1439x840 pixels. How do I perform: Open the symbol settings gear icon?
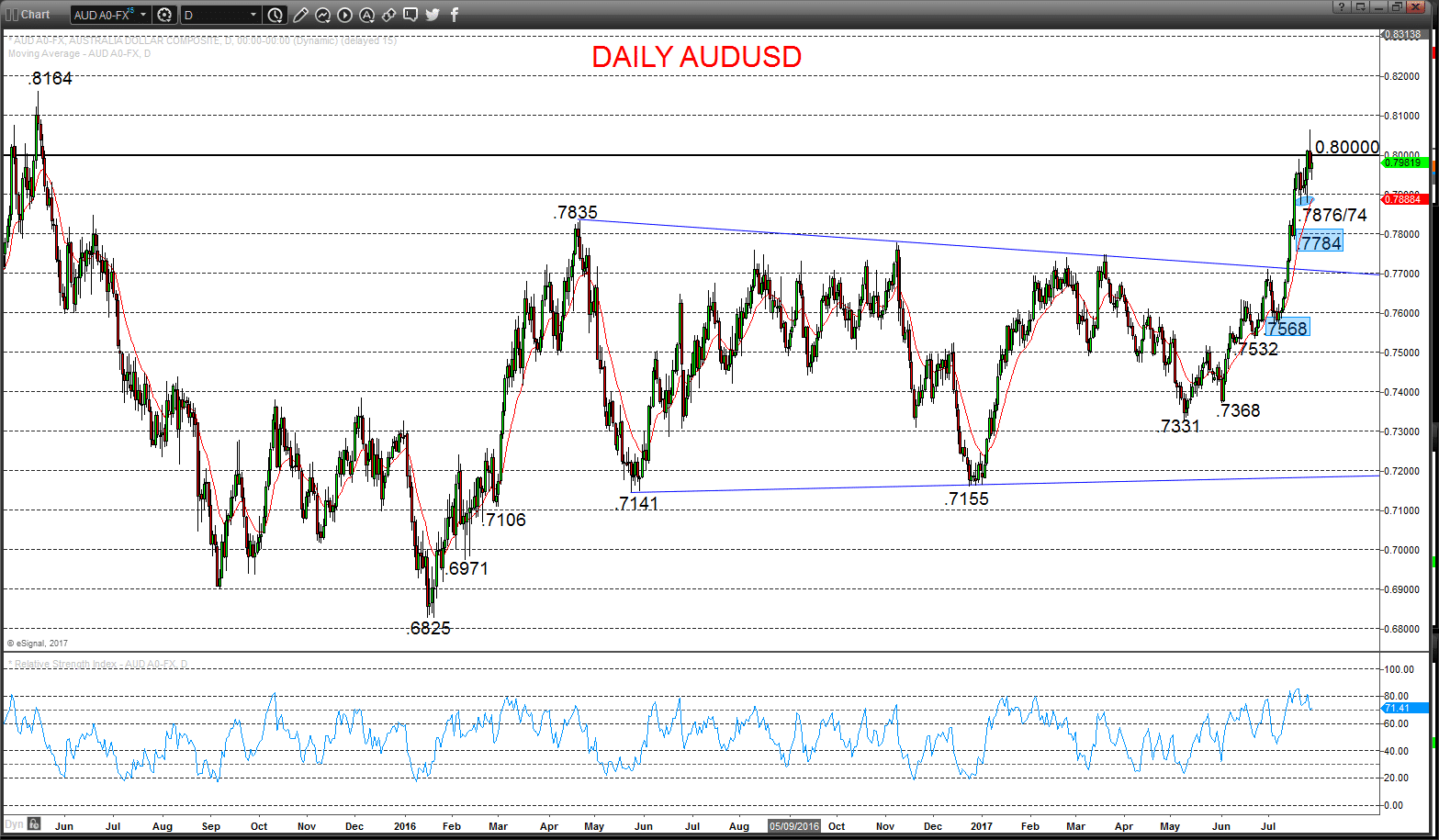coord(164,15)
